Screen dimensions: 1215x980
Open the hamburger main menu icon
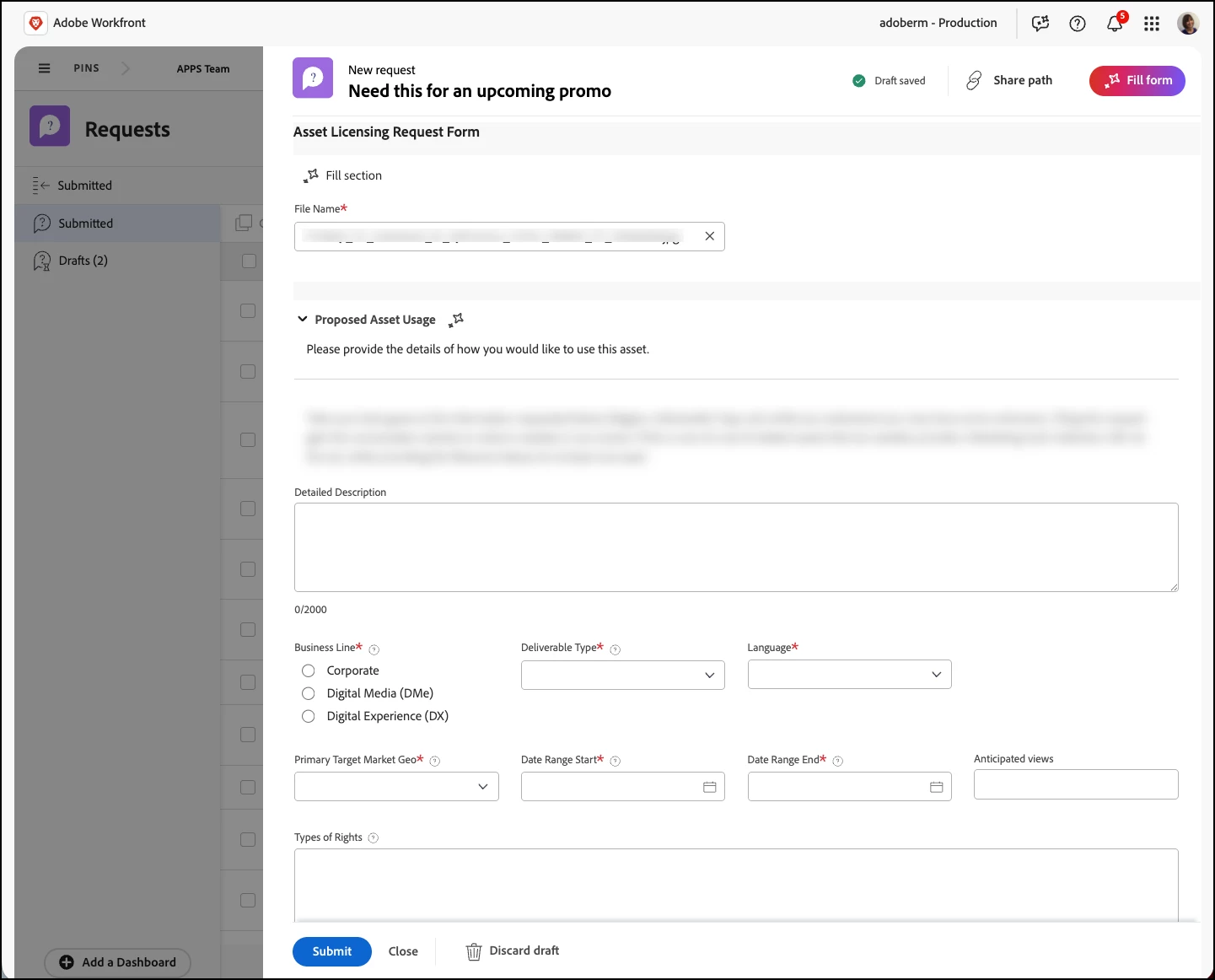[x=45, y=68]
